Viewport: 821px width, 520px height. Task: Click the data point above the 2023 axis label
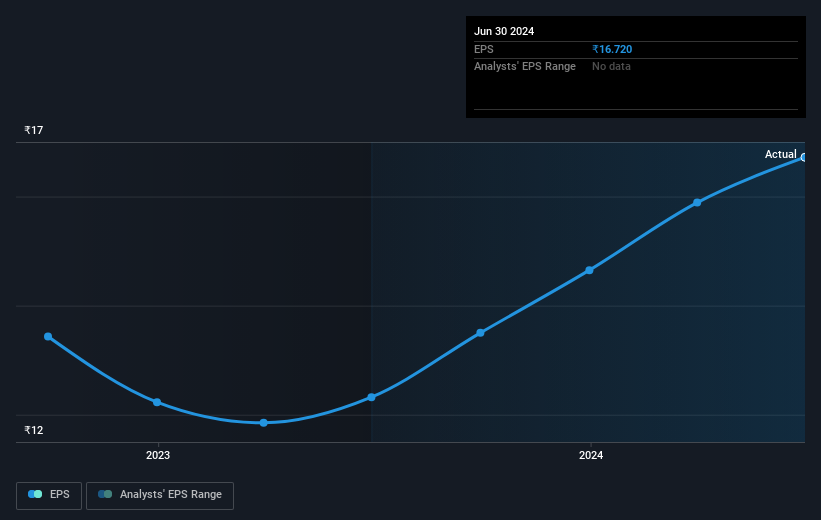coord(157,402)
